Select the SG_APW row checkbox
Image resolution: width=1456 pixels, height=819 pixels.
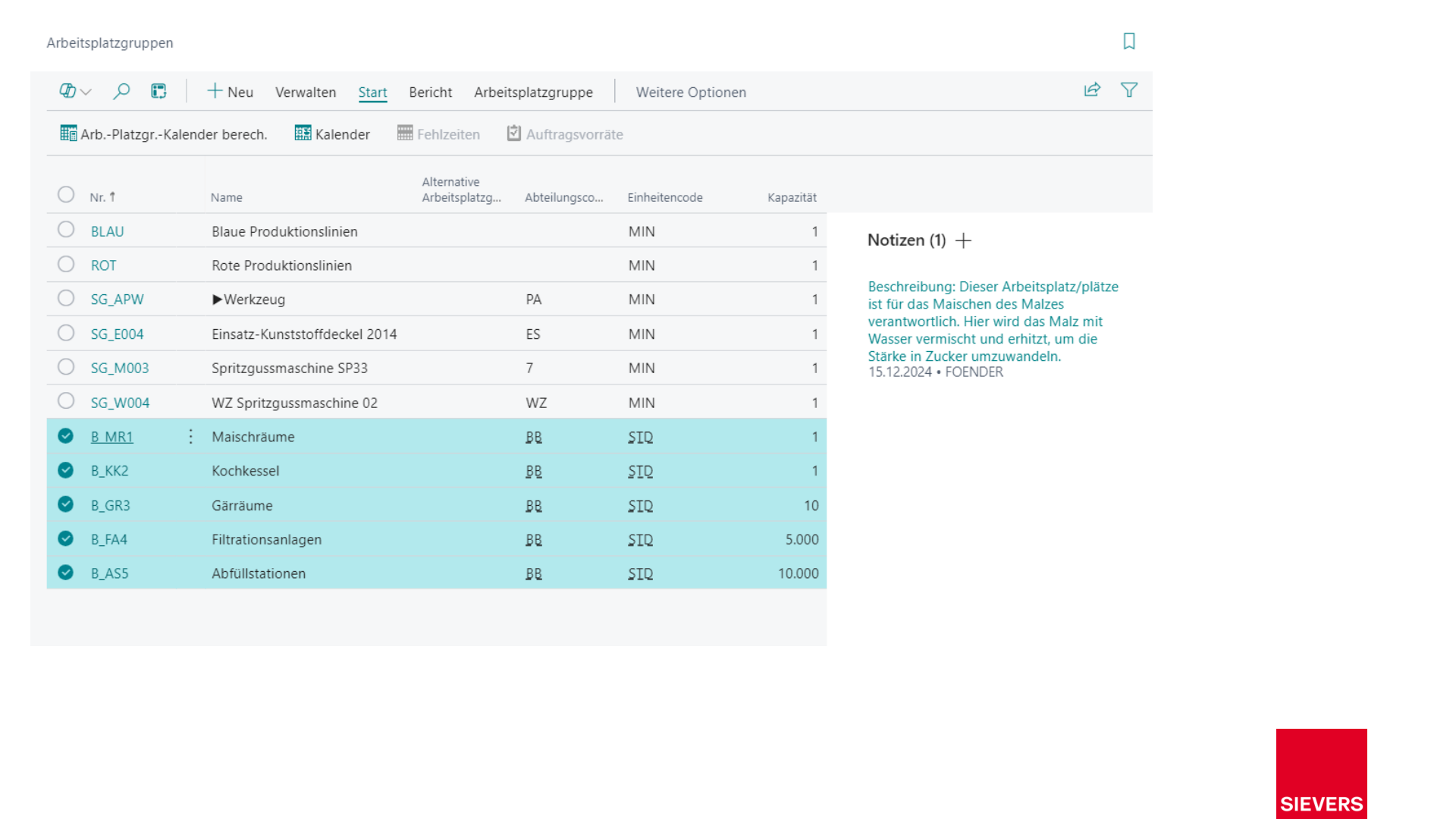pyautogui.click(x=66, y=298)
